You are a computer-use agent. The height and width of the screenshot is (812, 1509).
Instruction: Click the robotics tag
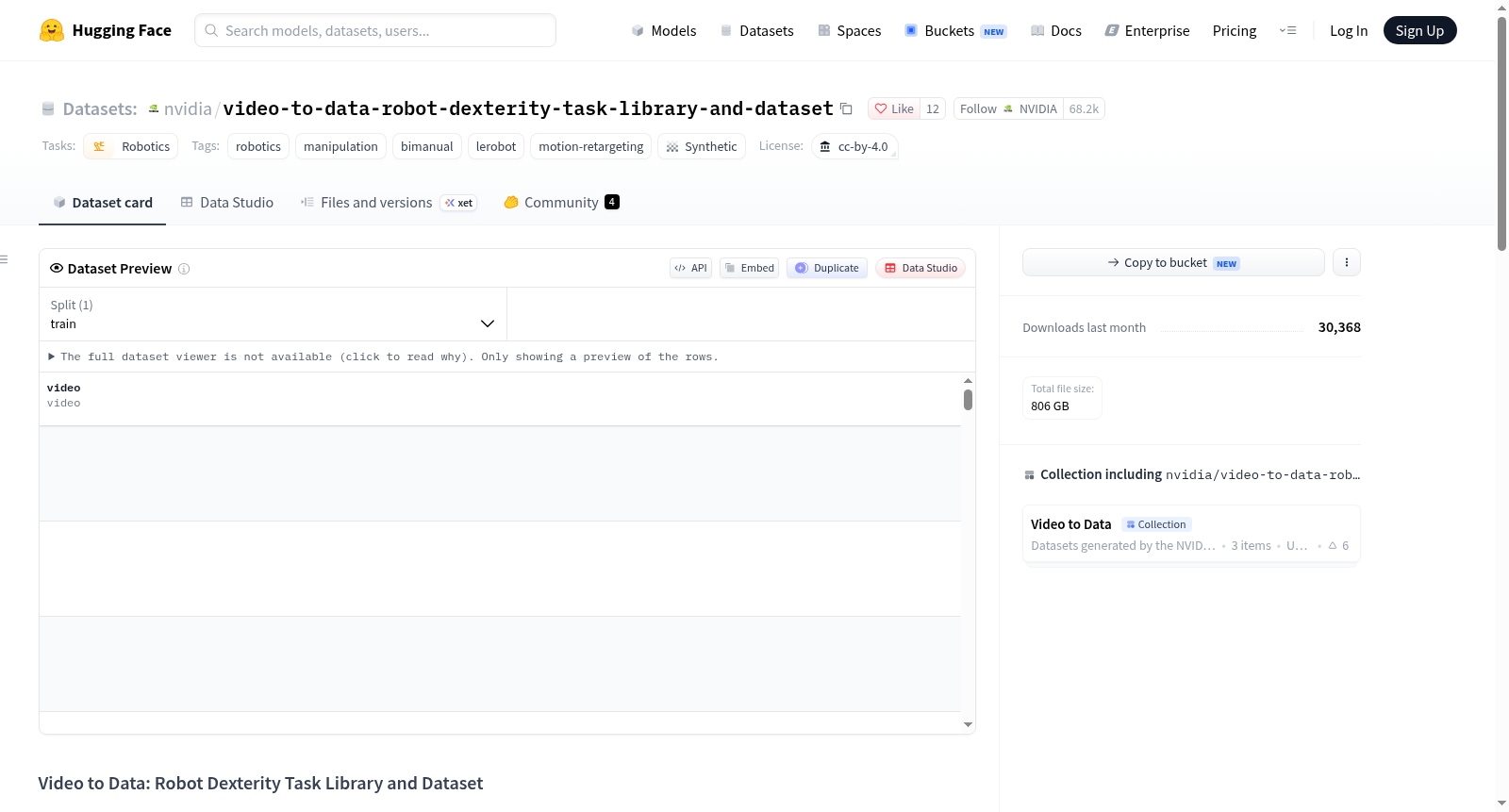(258, 147)
